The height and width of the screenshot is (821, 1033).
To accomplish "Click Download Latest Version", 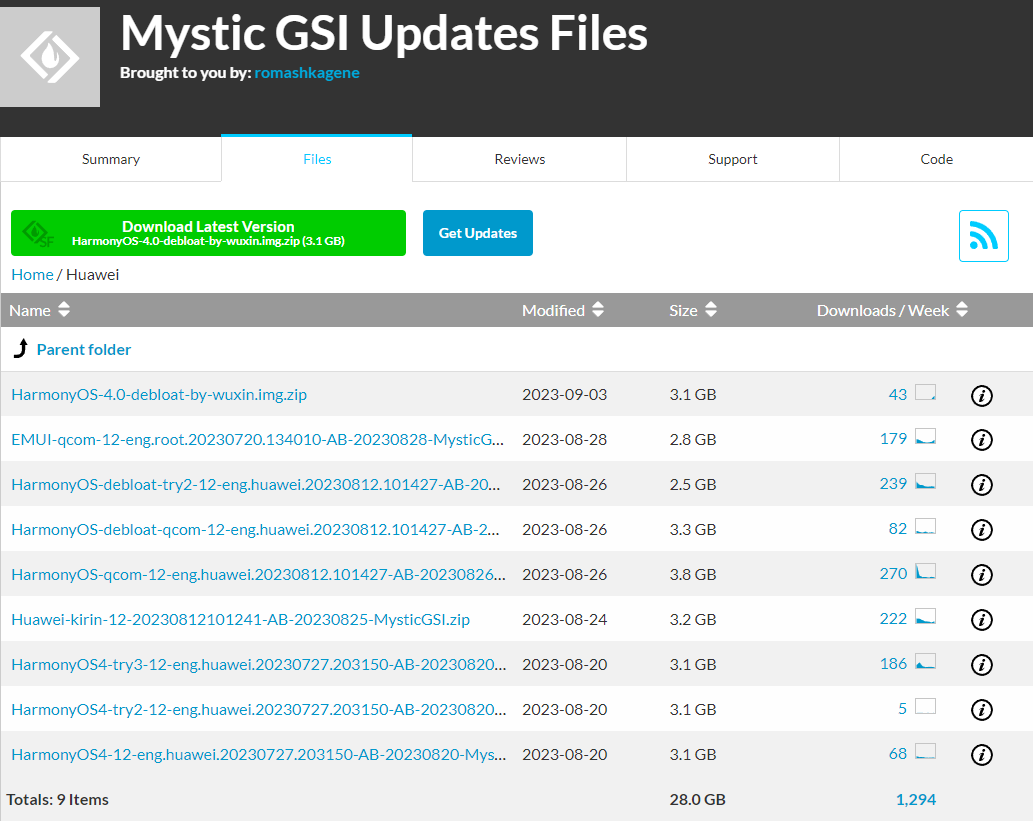I will (x=208, y=232).
